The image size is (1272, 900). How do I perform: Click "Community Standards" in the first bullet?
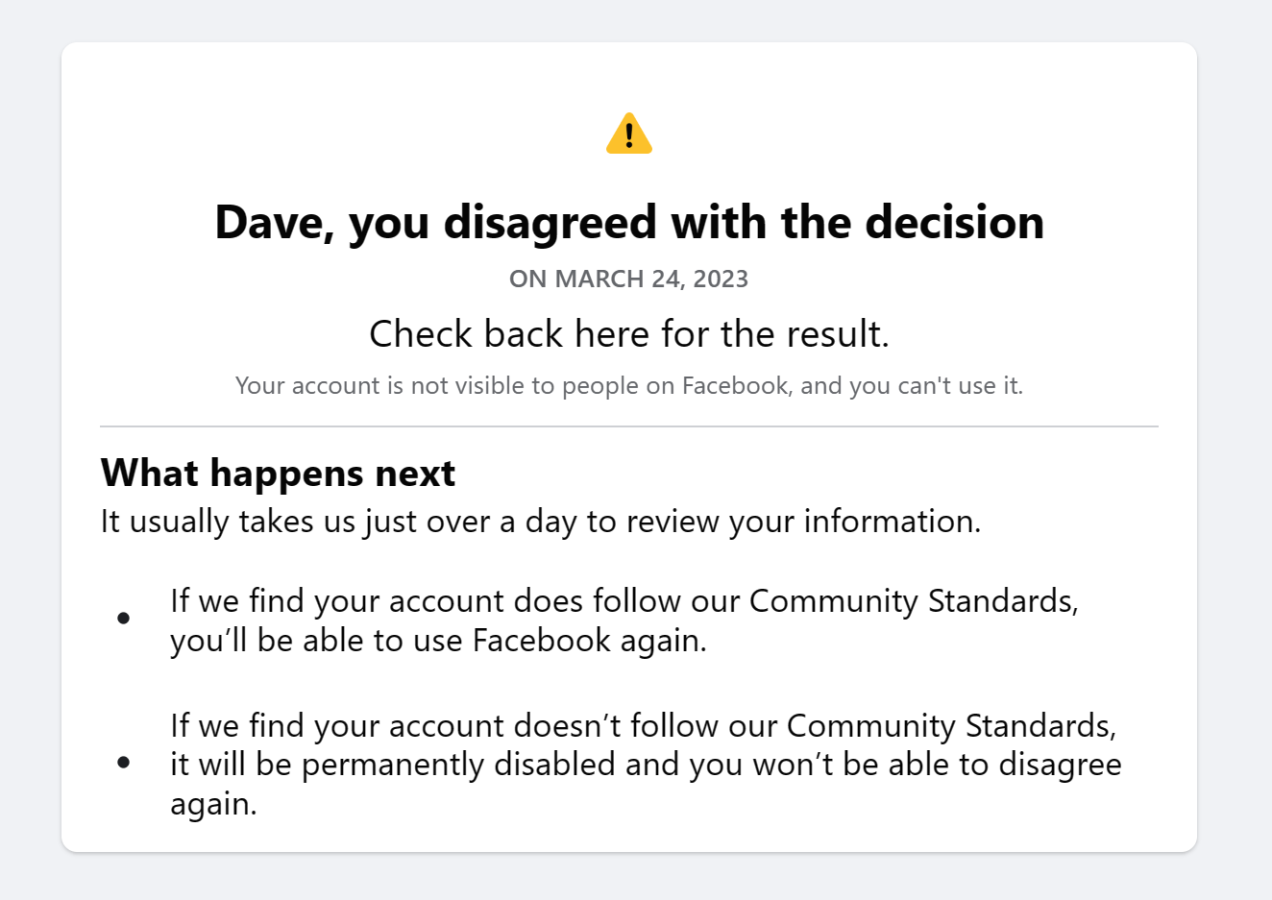(914, 601)
